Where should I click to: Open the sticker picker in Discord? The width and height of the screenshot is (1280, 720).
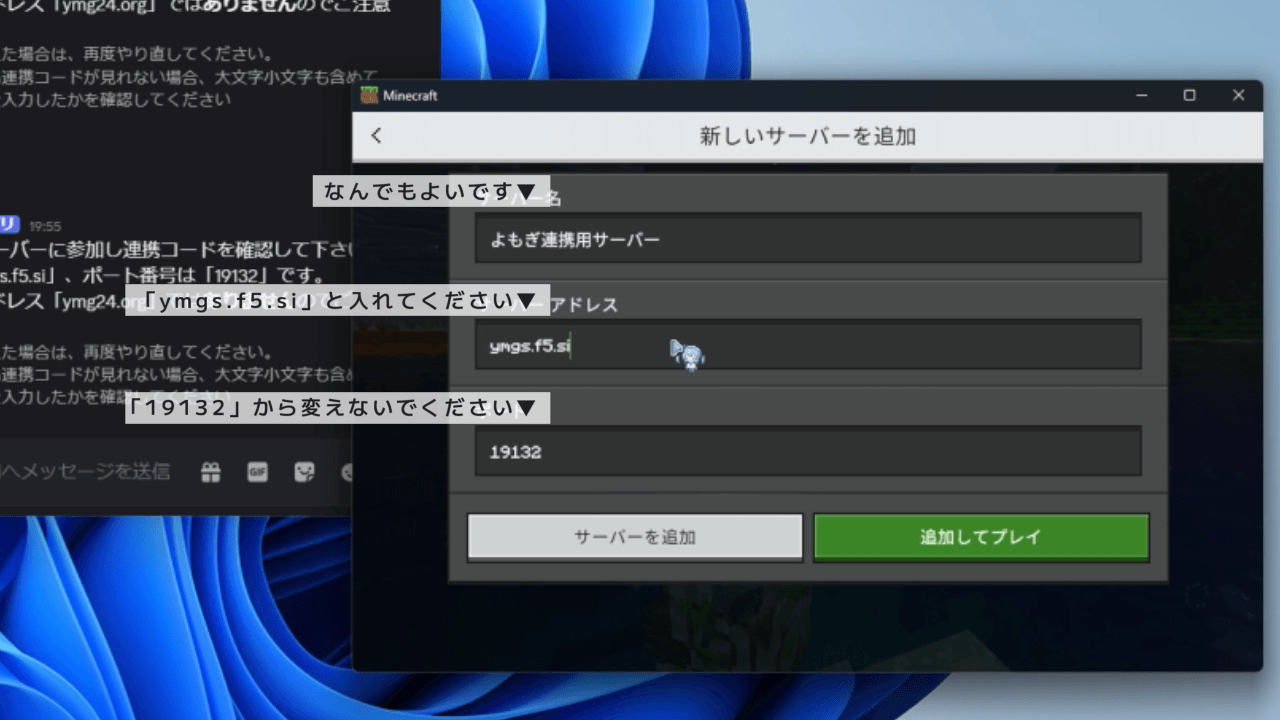pos(304,472)
